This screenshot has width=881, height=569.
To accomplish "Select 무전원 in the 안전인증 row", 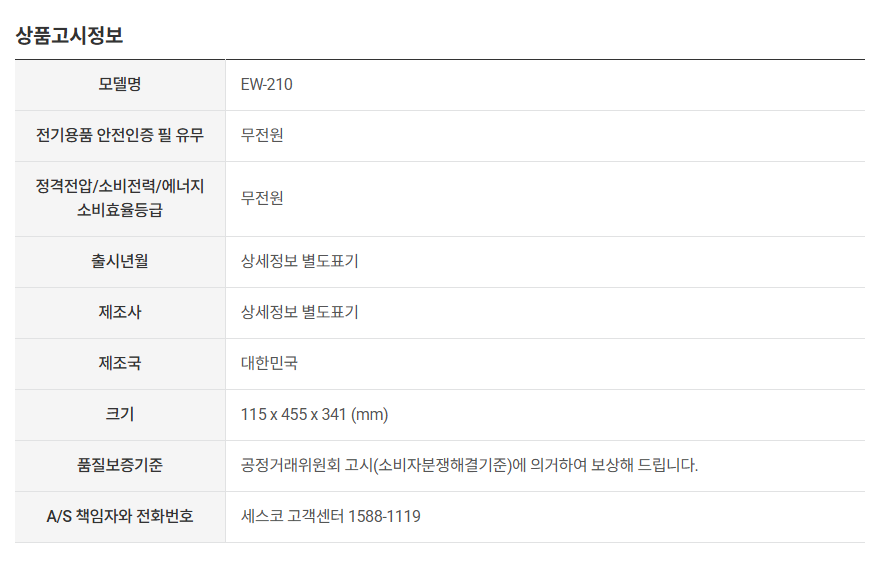I will click(262, 136).
